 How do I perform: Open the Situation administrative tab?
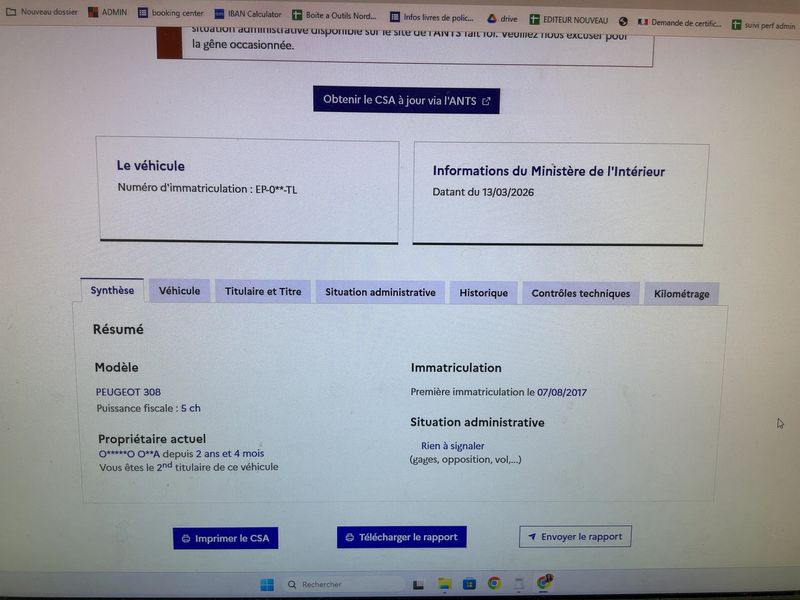380,292
